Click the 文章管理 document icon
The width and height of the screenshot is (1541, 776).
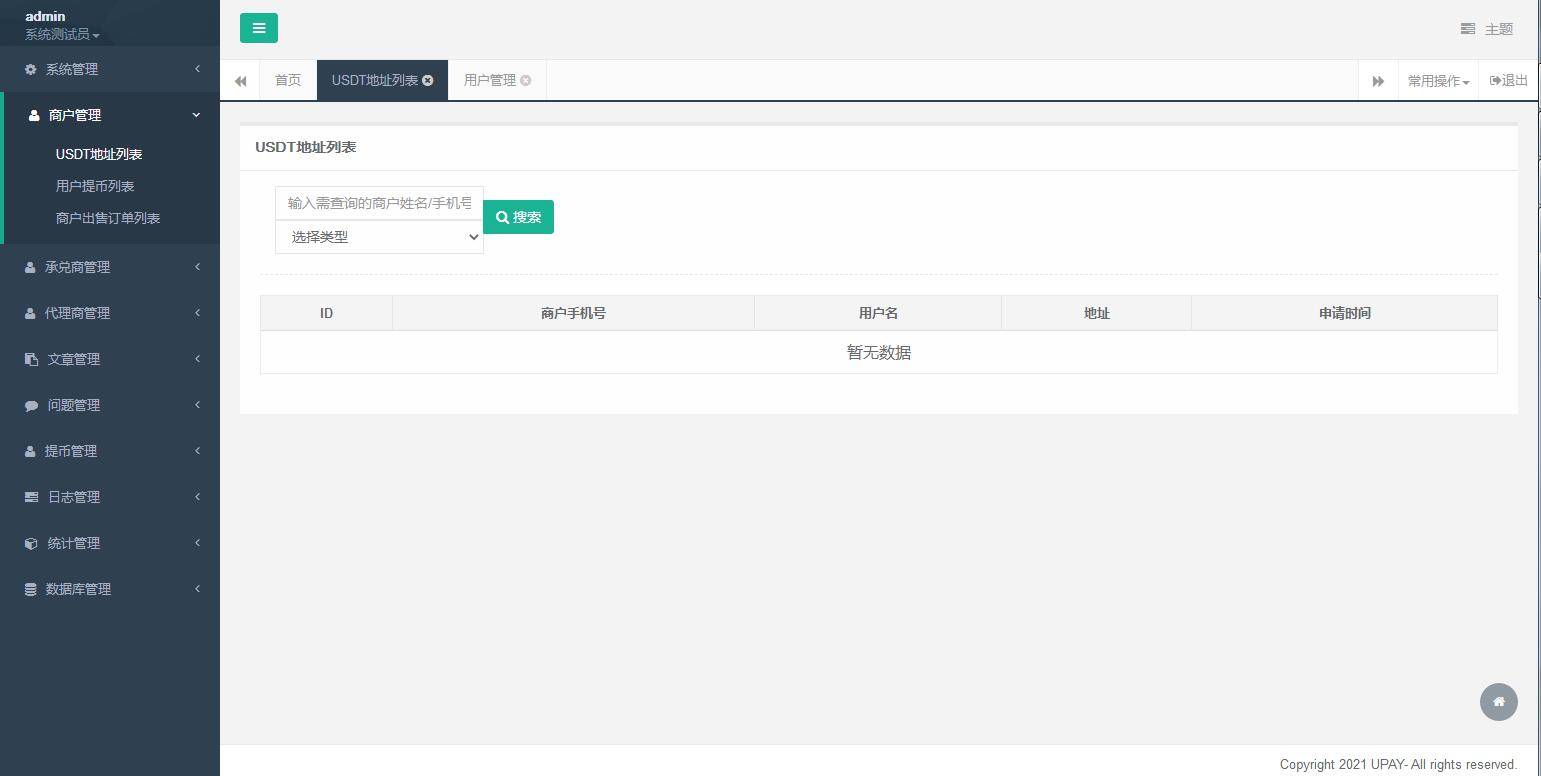29,359
